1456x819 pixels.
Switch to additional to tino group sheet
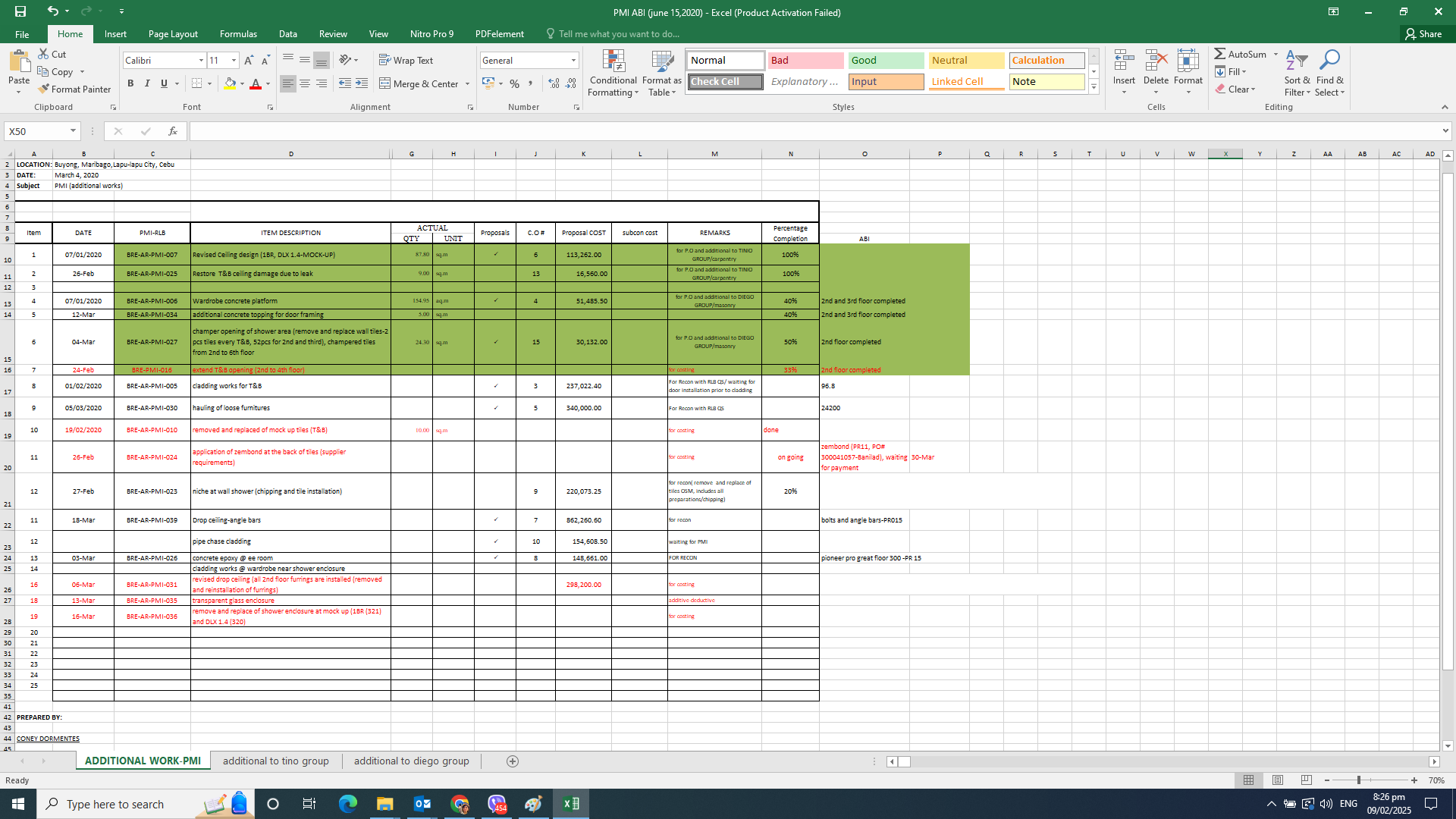click(x=275, y=761)
